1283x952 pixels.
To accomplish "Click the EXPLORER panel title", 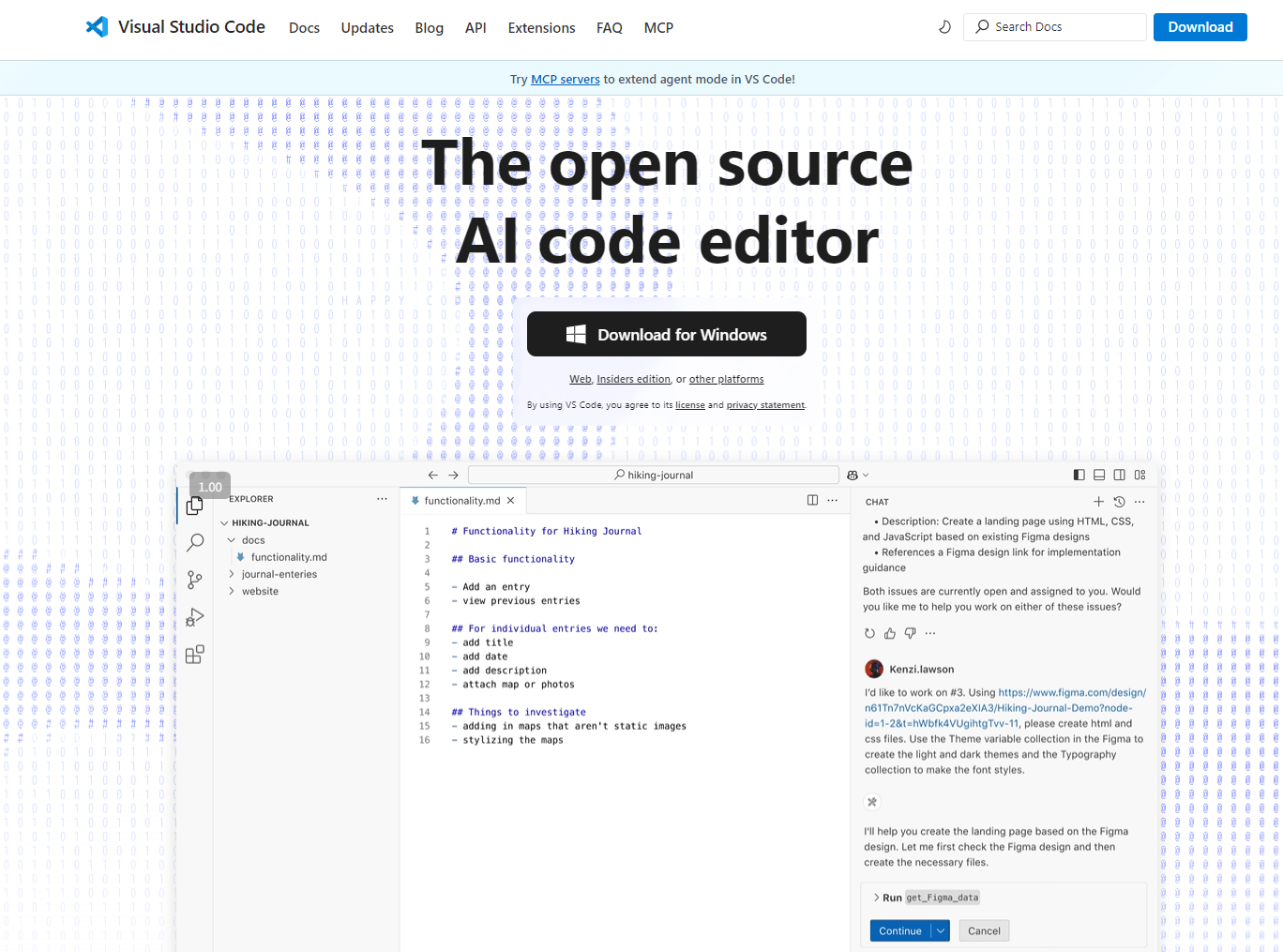I will point(251,499).
